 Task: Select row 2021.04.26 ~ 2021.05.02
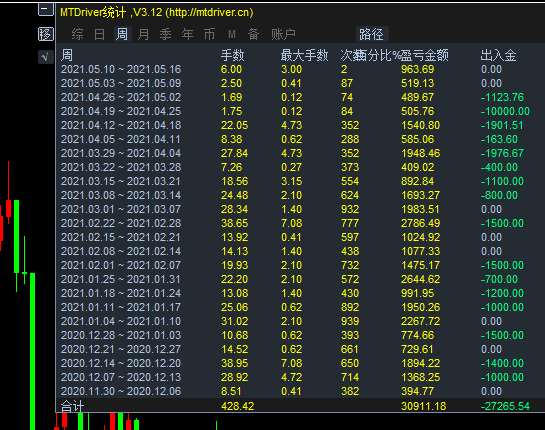click(300, 97)
